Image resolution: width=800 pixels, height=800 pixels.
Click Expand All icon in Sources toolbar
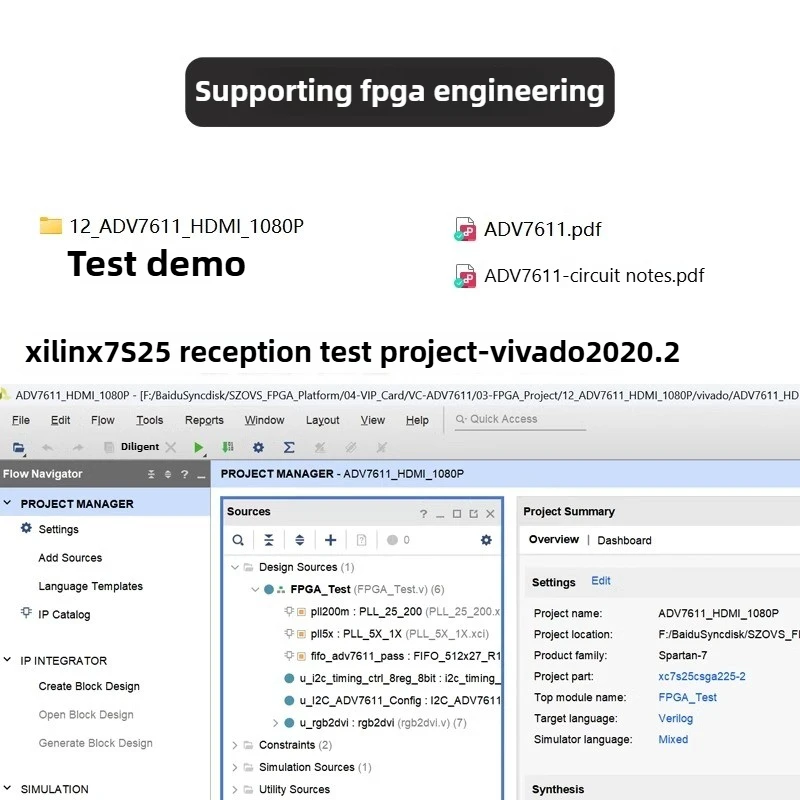click(x=299, y=540)
